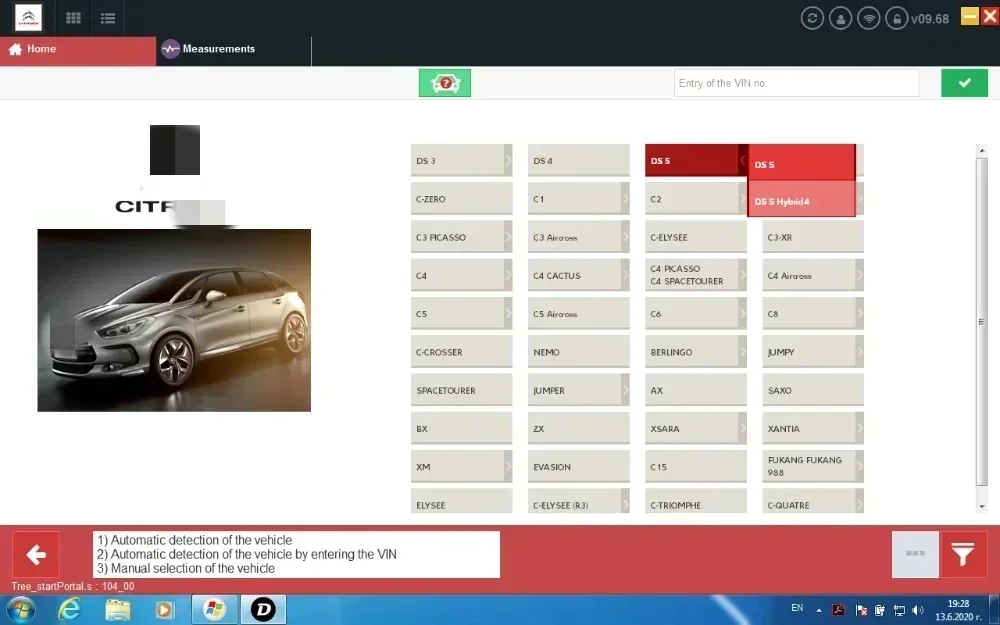Open the list view icon in top bar

tap(108, 18)
